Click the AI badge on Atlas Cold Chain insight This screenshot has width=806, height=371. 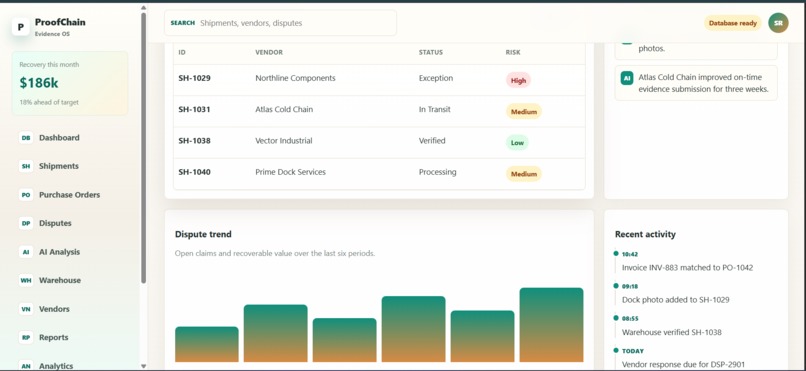click(627, 78)
